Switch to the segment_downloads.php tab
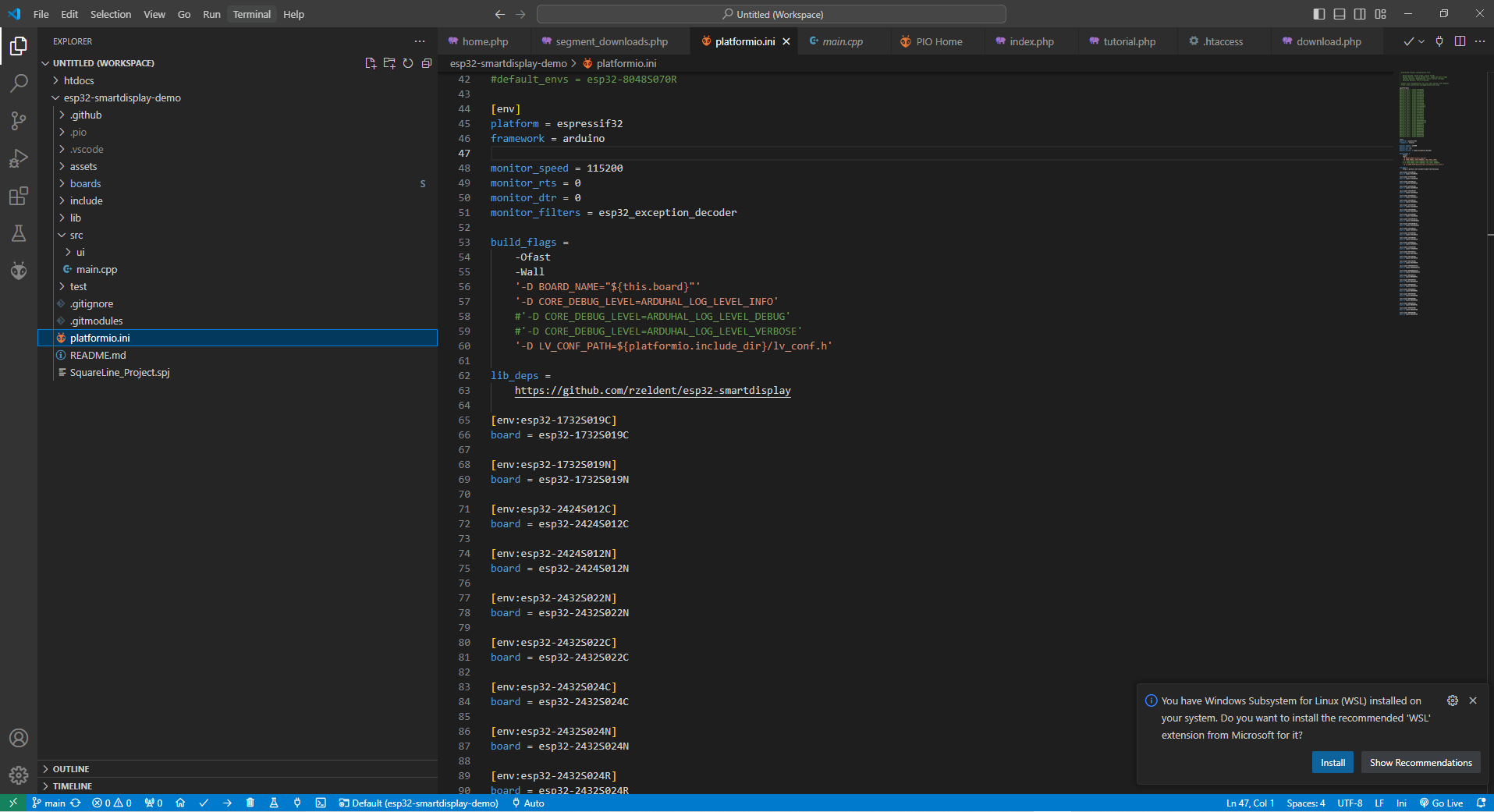The image size is (1494, 812). 612,41
